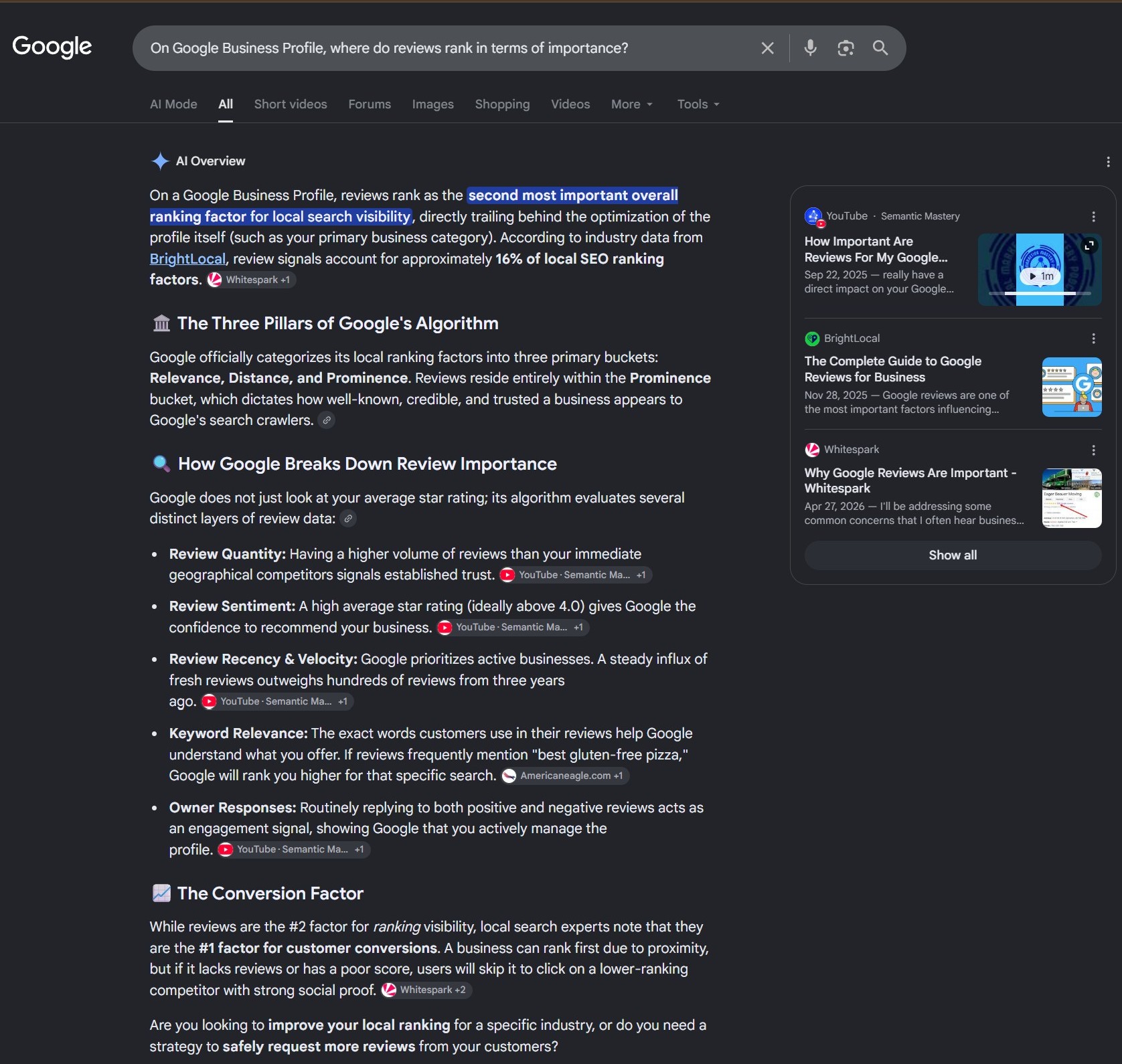Expand the Tools dropdown

(698, 104)
